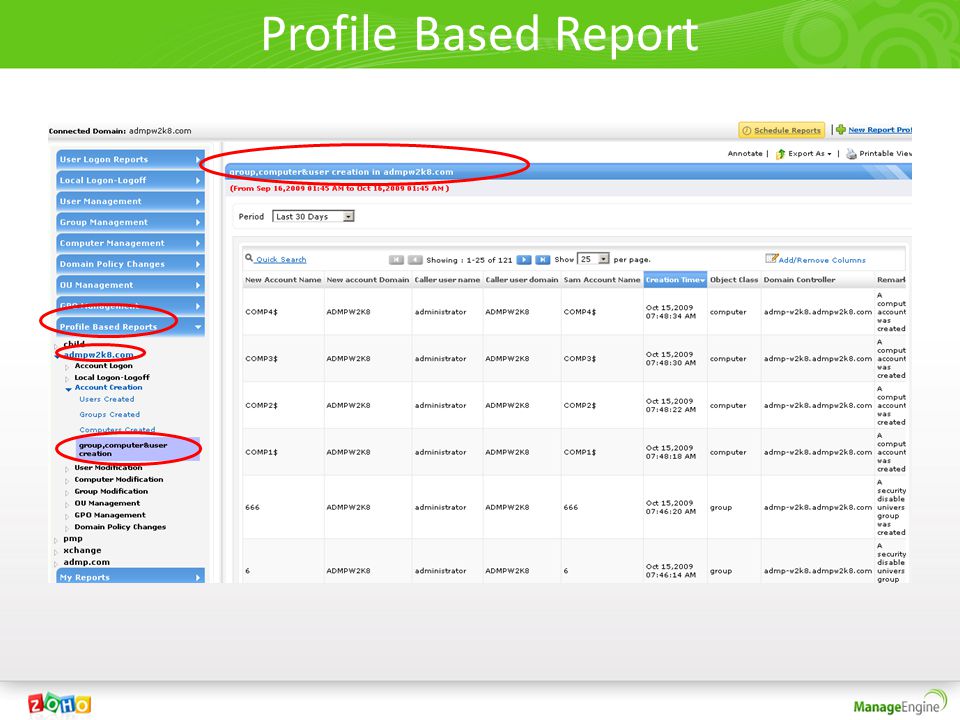
Task: Click the green plus New Report Profile icon
Action: pyautogui.click(x=841, y=130)
